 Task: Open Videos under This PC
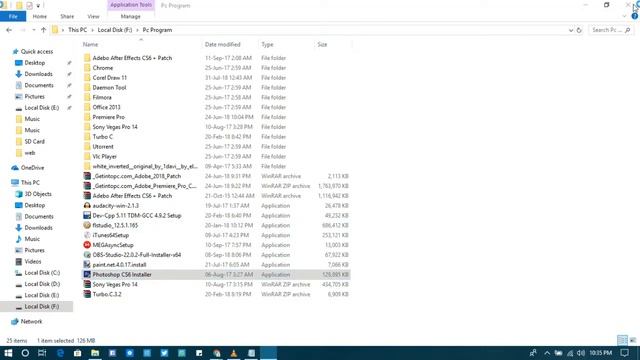[x=33, y=262]
